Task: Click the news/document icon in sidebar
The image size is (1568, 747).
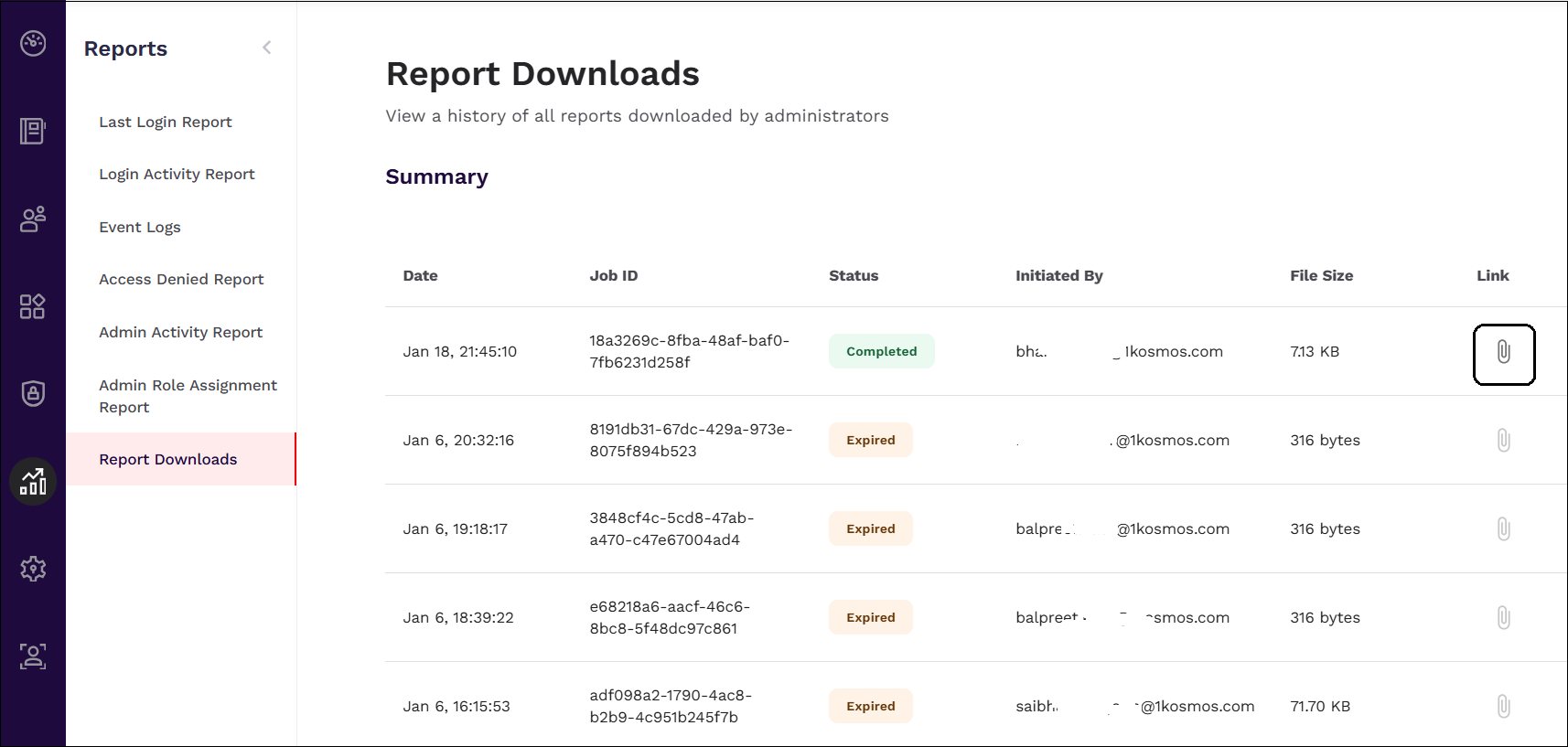Action: (33, 131)
